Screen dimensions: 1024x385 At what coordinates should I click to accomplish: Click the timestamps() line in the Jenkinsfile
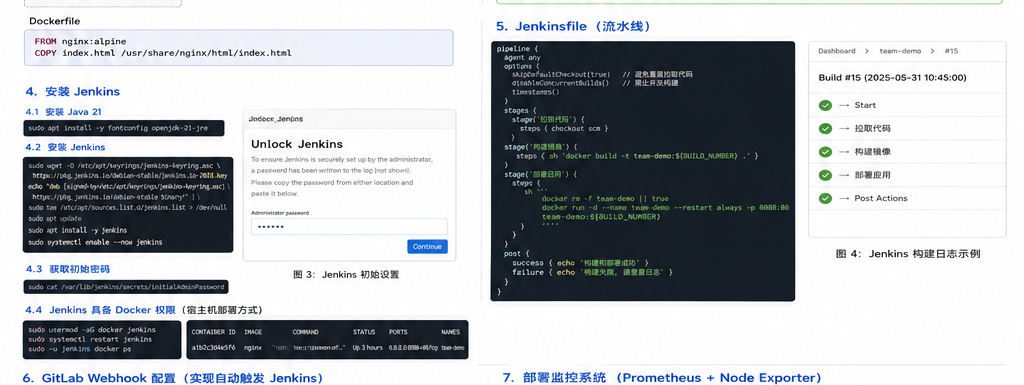[x=536, y=92]
